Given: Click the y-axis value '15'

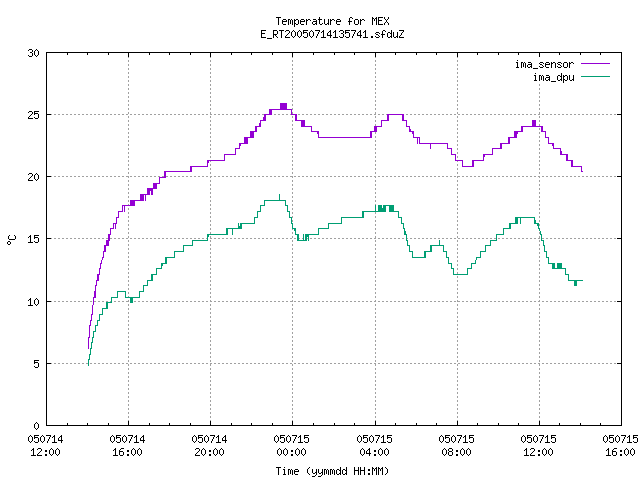Looking at the screenshot, I should [x=33, y=239].
